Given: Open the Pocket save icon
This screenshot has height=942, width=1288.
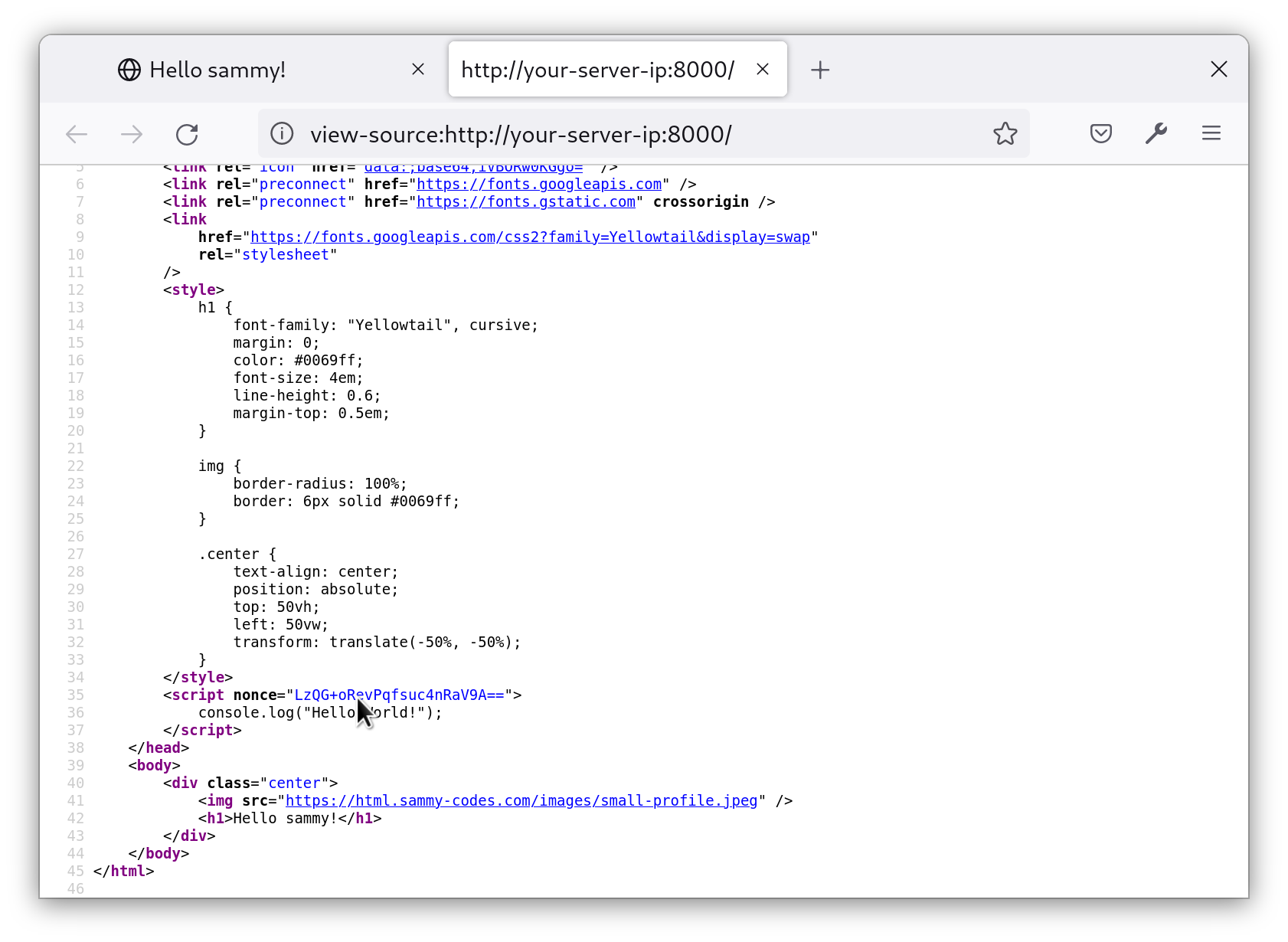Looking at the screenshot, I should click(x=1100, y=134).
